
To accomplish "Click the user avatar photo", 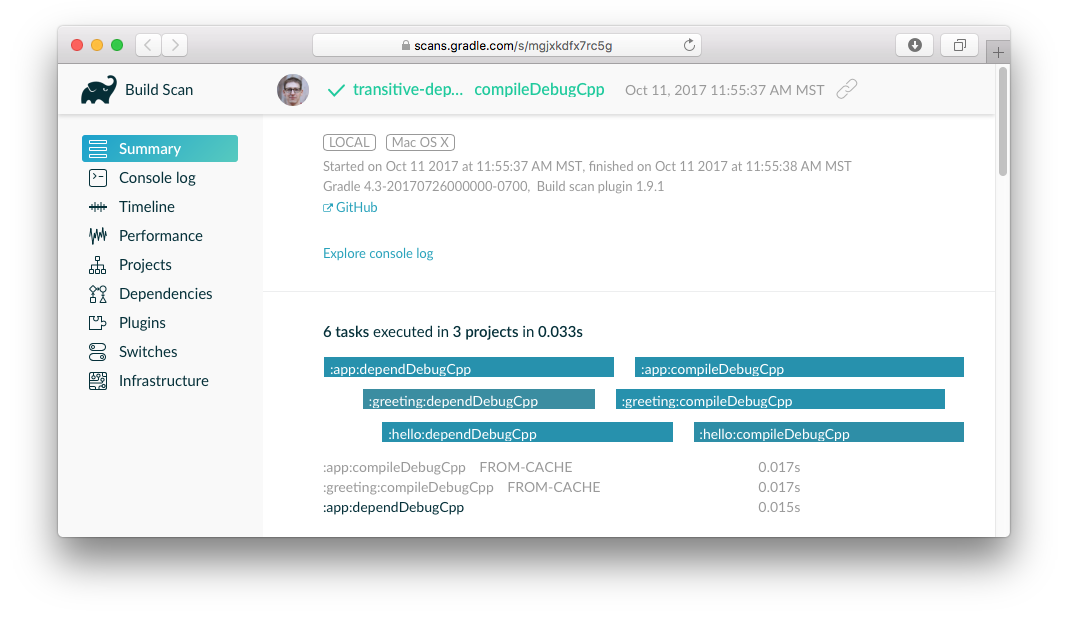I will pos(293,90).
